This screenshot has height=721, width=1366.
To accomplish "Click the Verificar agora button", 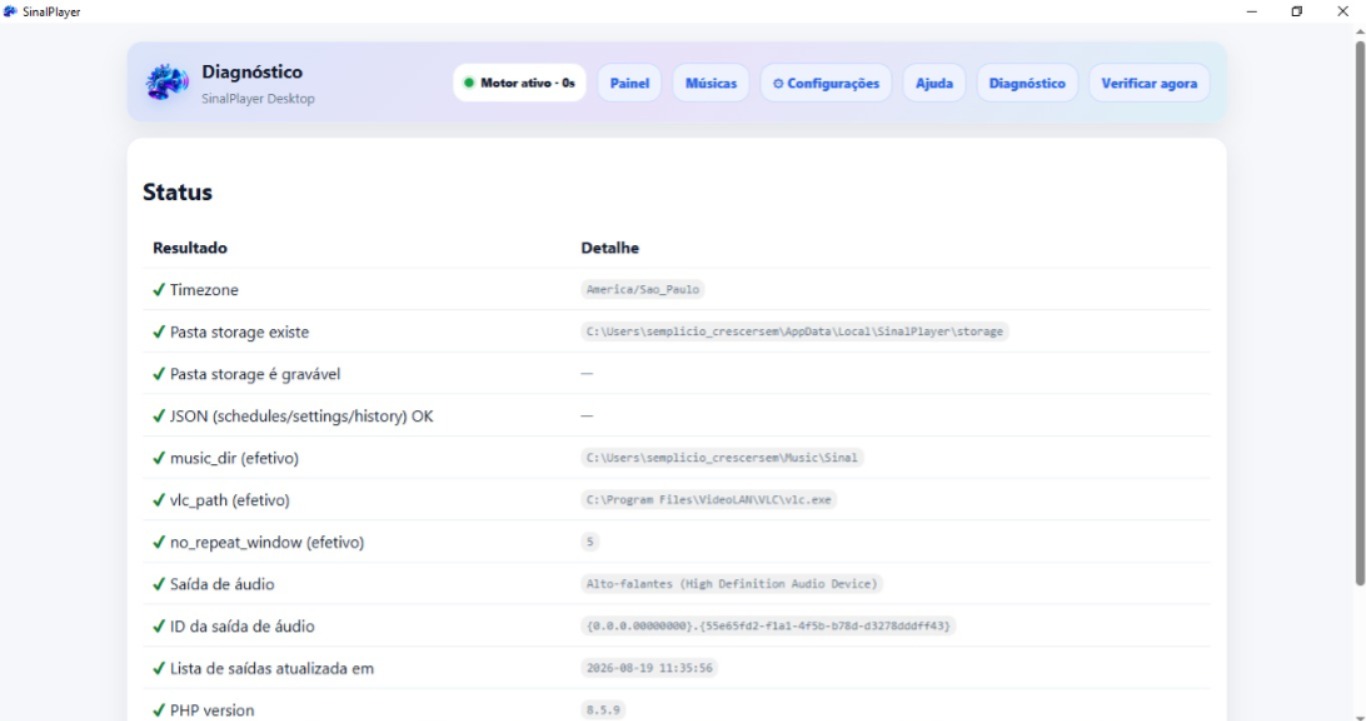I will tap(1149, 83).
